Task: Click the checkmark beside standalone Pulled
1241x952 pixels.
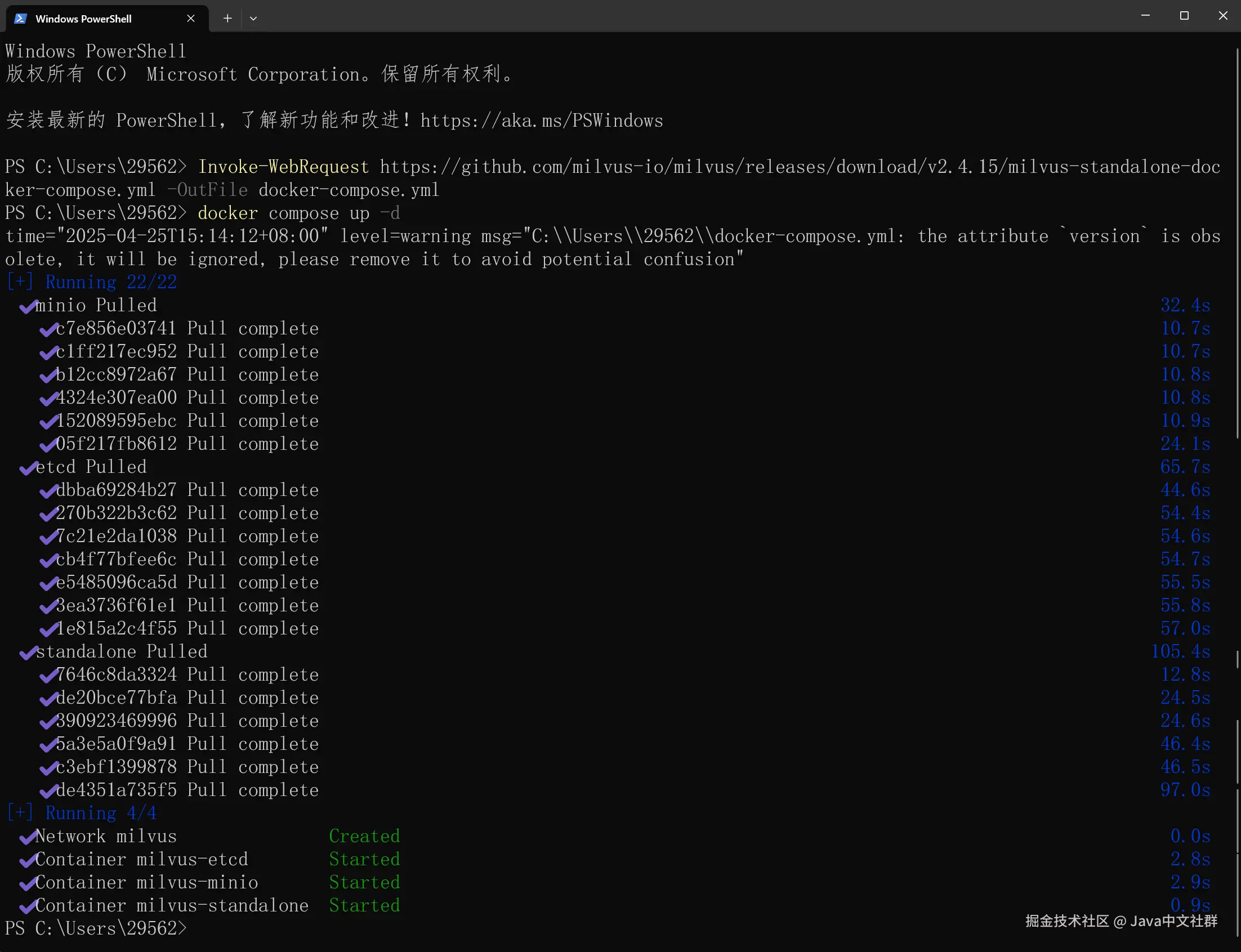Action: [27, 653]
